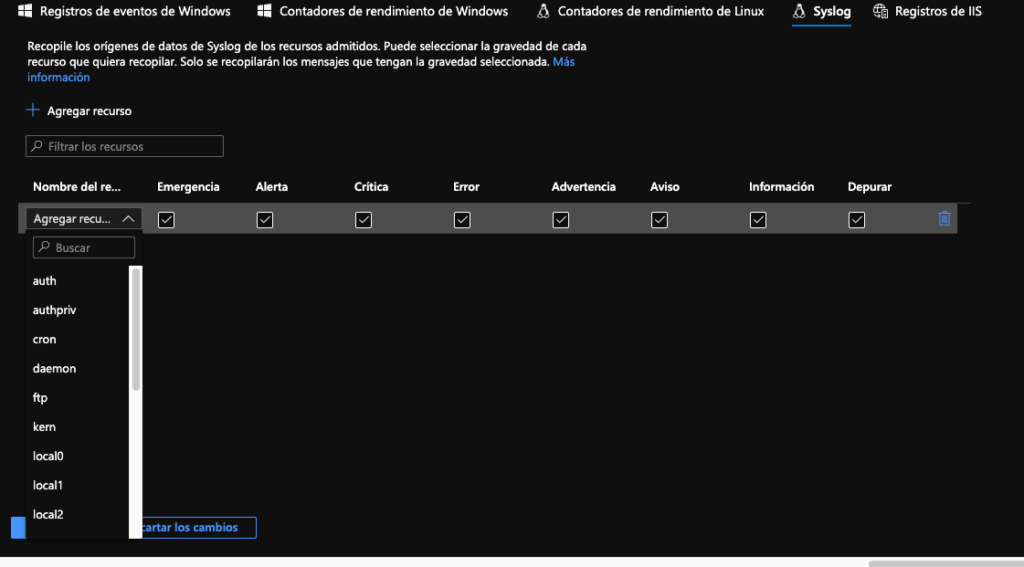
Task: Delete the resource row with trash icon
Action: pyautogui.click(x=944, y=218)
